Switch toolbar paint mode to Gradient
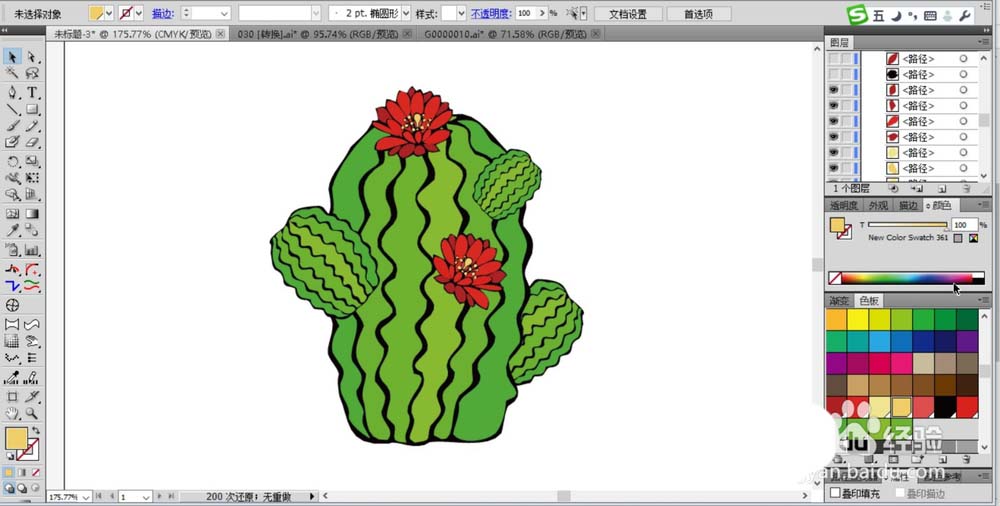This screenshot has width=1000, height=506. click(x=22, y=473)
